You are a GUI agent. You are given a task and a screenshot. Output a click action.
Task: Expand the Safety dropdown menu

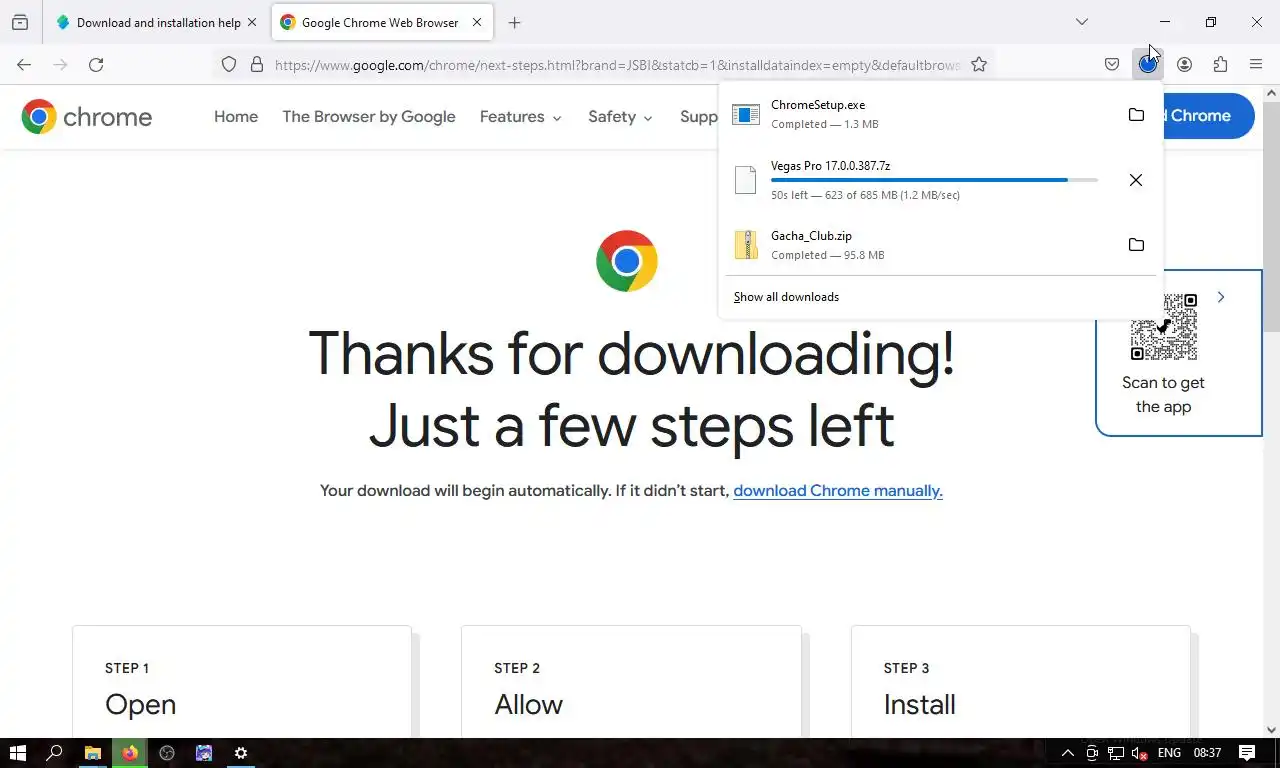(620, 117)
